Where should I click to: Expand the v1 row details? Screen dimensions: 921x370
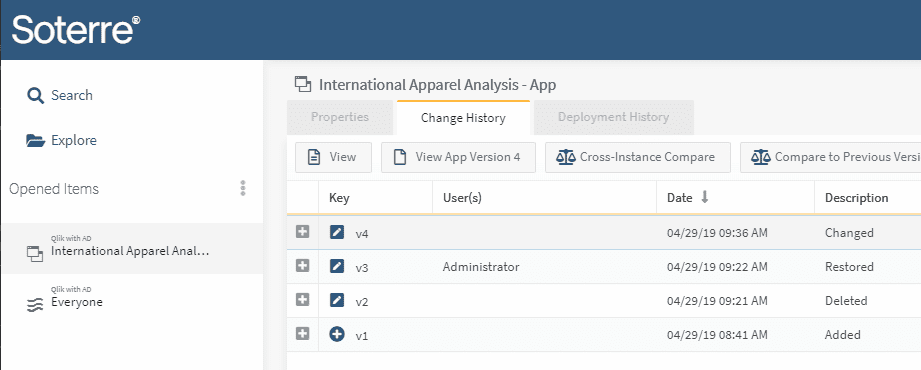click(302, 334)
